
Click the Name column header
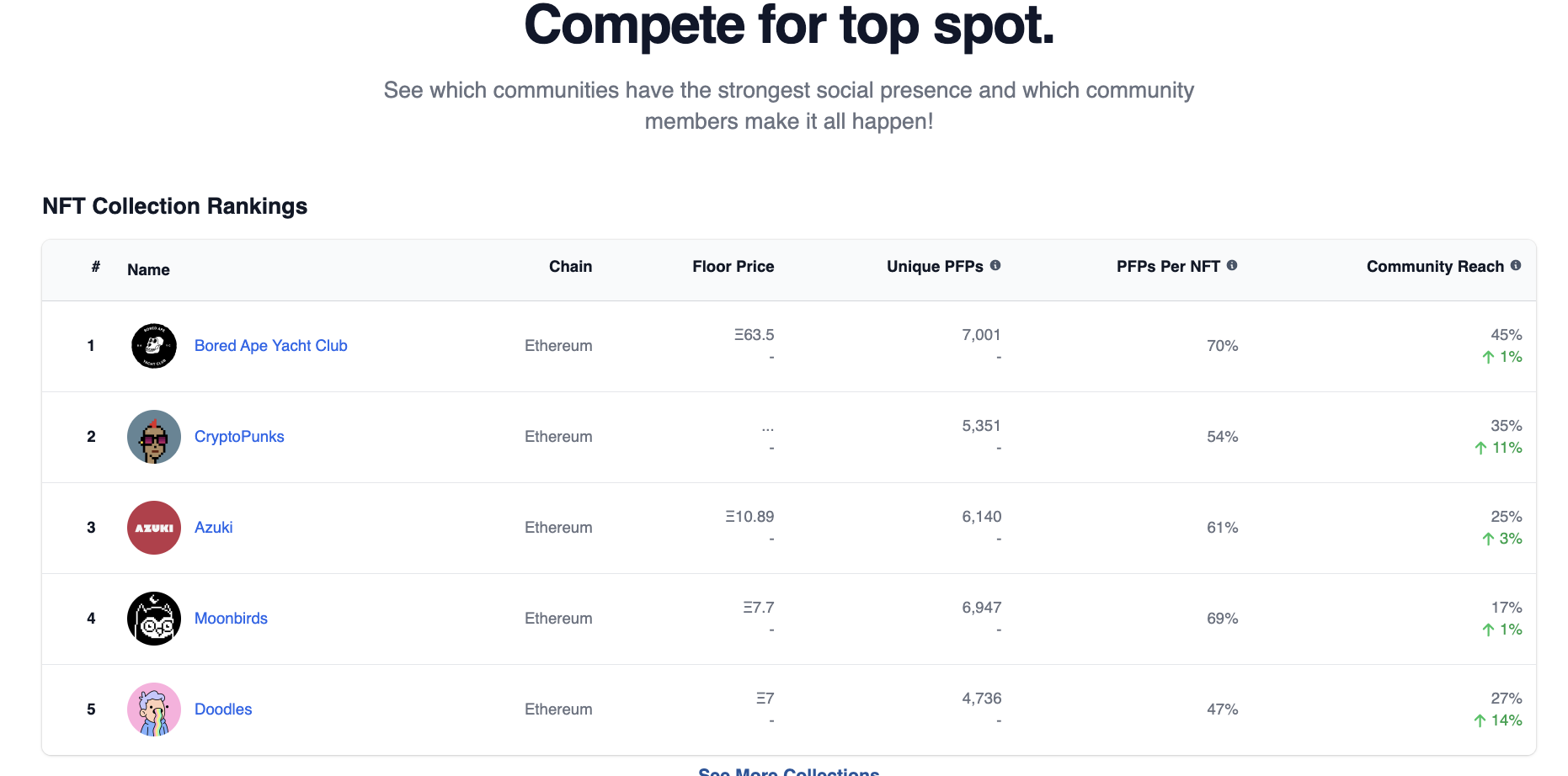click(x=148, y=270)
